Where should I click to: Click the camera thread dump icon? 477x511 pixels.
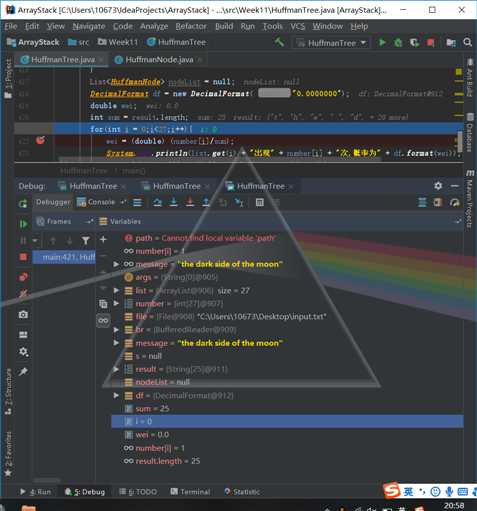pos(23,314)
